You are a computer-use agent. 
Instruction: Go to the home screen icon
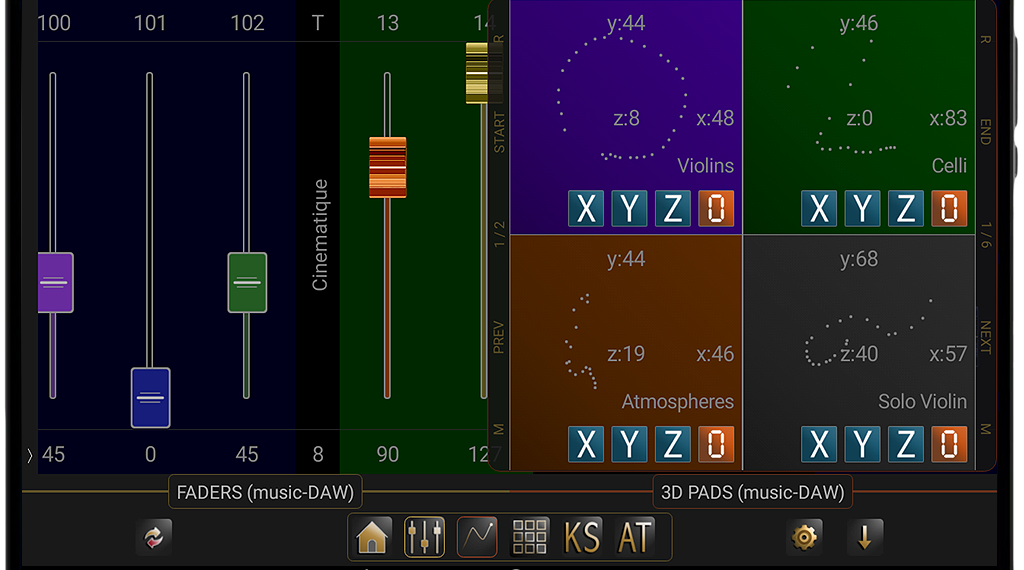(372, 538)
